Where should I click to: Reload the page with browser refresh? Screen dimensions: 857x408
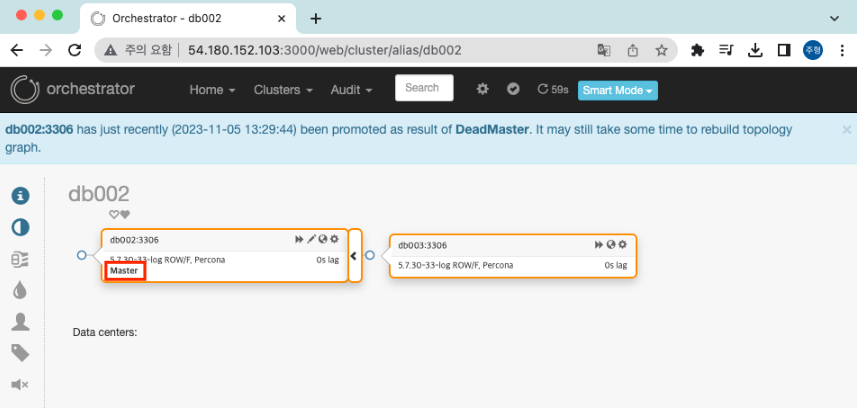[x=74, y=50]
